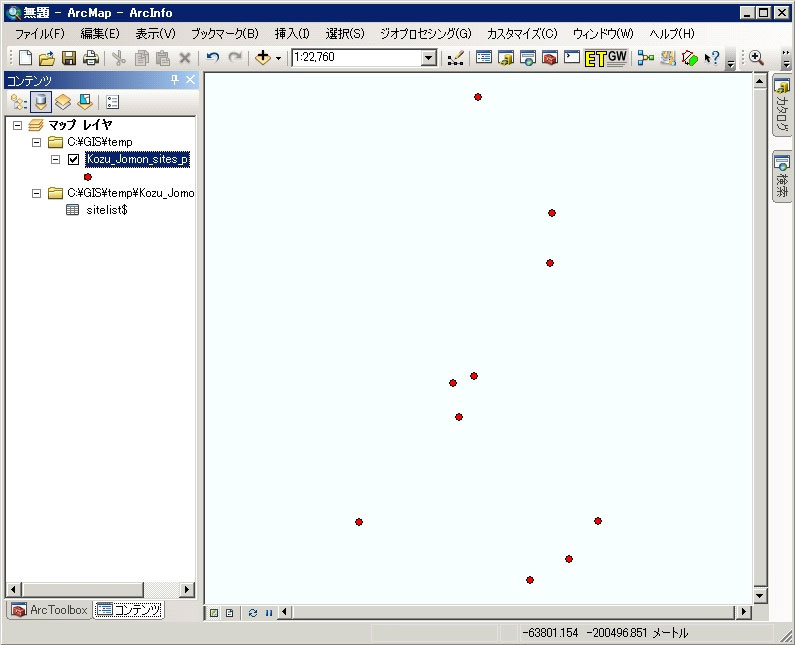This screenshot has width=795, height=645.
Task: Switch to Layout View button
Action: click(229, 613)
